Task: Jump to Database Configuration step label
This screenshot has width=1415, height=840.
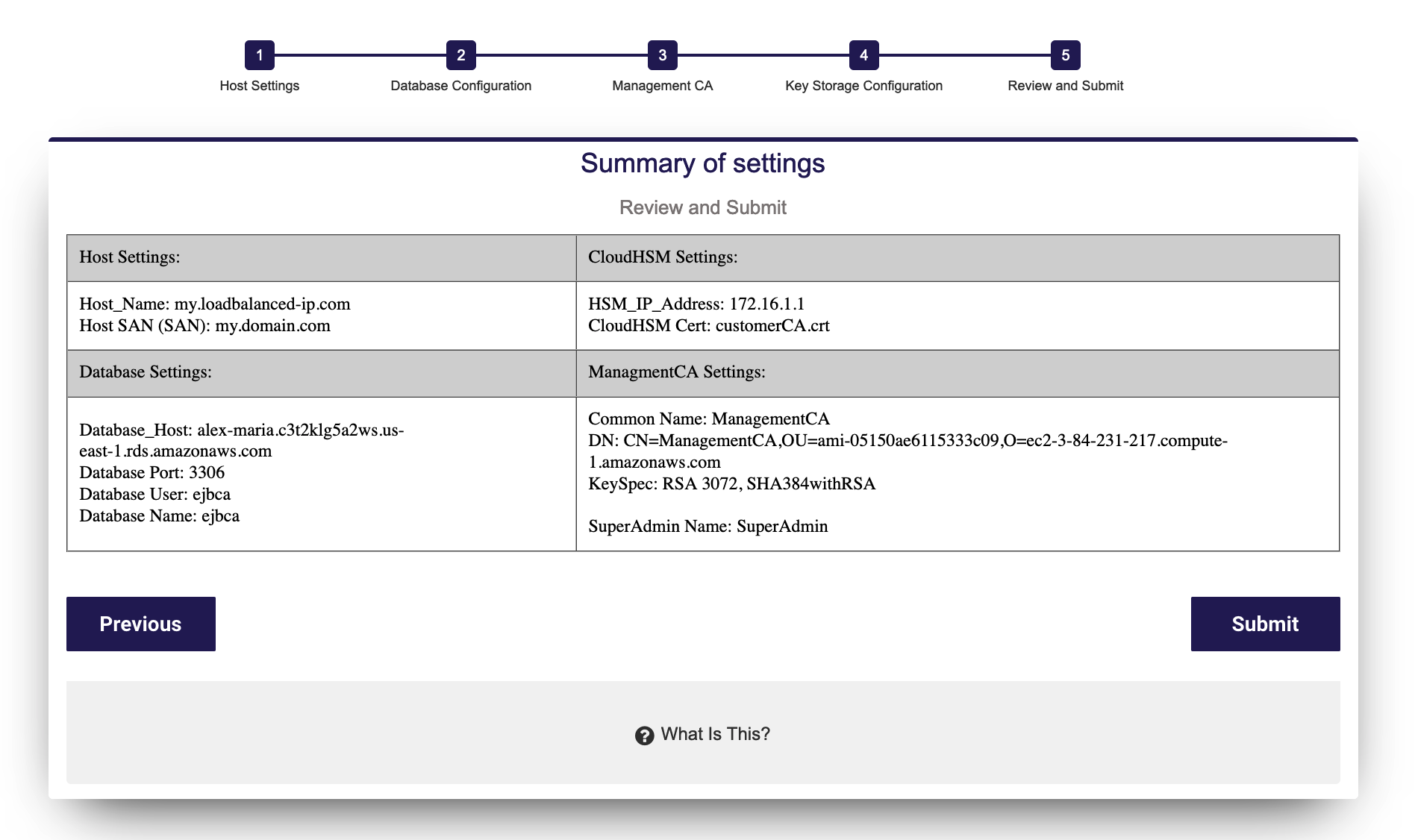Action: [460, 86]
